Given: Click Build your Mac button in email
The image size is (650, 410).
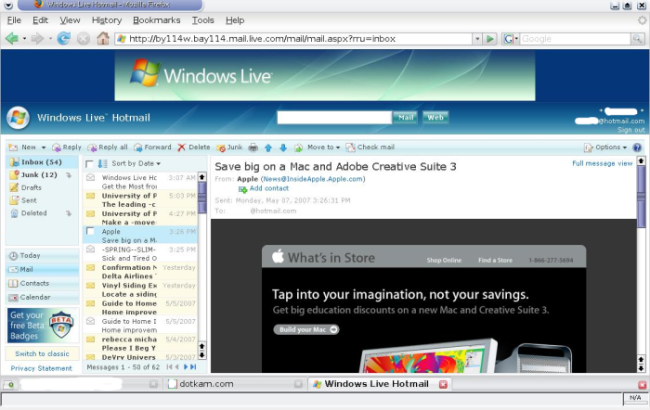Looking at the screenshot, I should [x=306, y=330].
